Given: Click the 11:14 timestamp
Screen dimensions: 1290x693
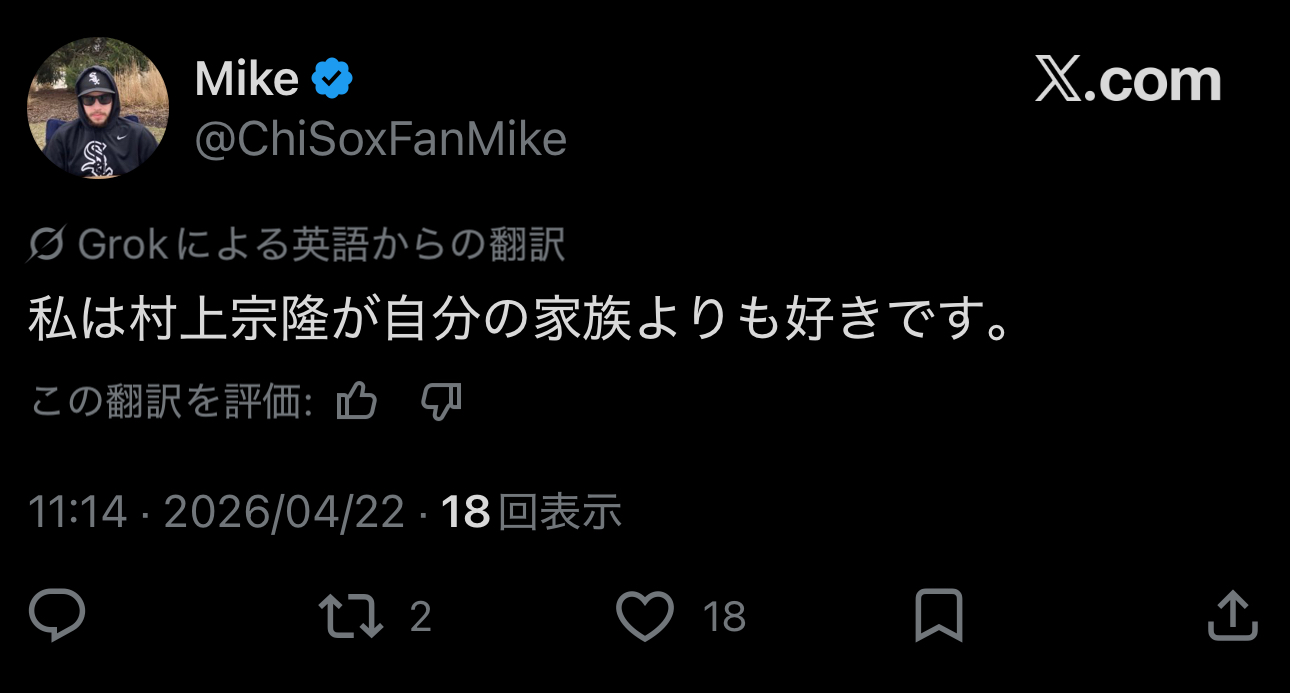Looking at the screenshot, I should [x=77, y=513].
